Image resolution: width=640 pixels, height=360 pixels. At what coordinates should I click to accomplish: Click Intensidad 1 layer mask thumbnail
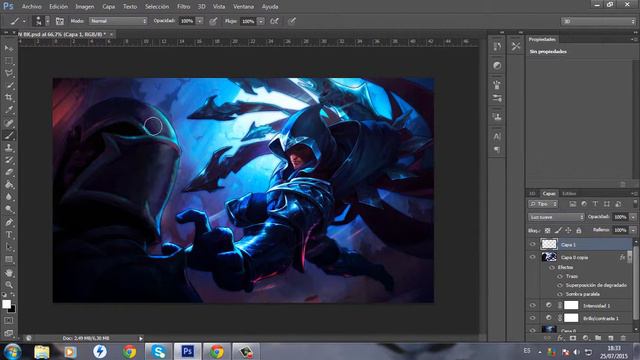tap(571, 305)
